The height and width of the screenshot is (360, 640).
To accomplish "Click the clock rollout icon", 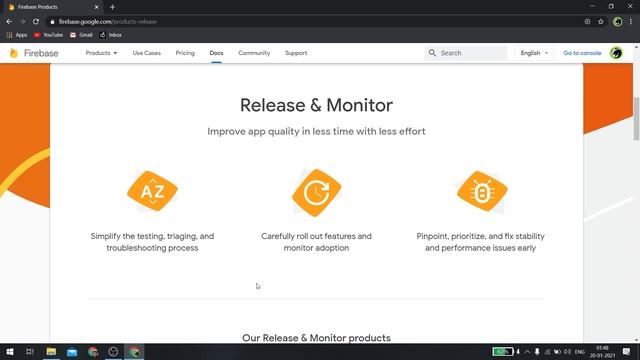I will point(316,193).
